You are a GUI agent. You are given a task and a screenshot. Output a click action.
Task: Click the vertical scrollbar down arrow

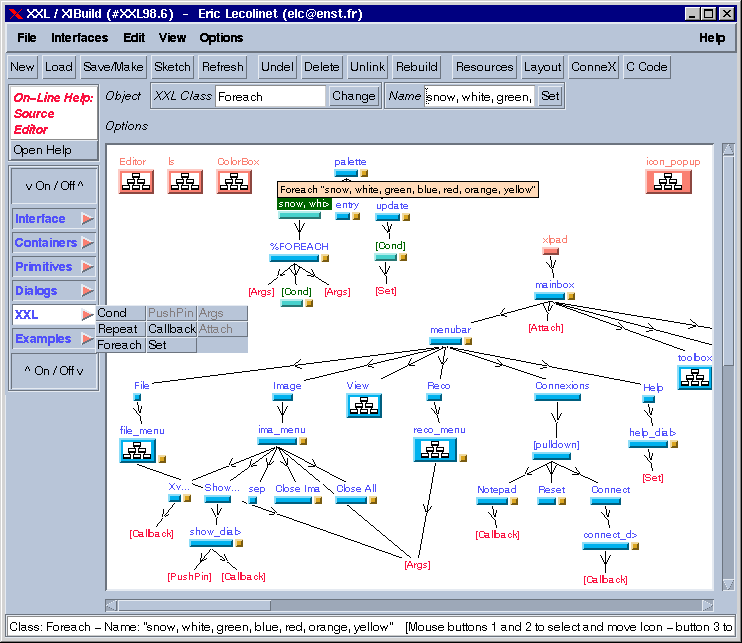[728, 584]
